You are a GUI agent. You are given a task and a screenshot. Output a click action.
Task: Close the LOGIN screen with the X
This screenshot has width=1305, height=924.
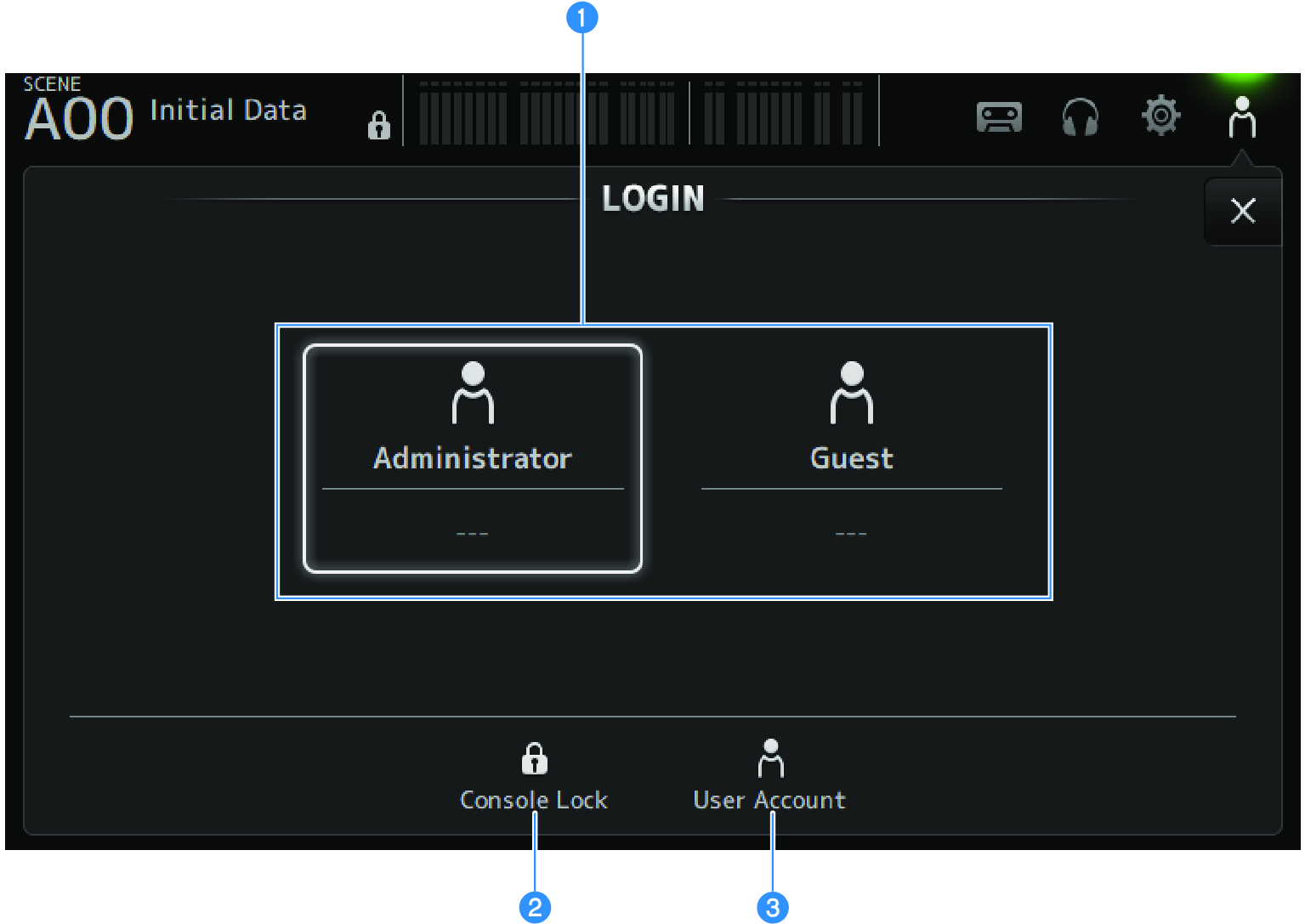1242,211
